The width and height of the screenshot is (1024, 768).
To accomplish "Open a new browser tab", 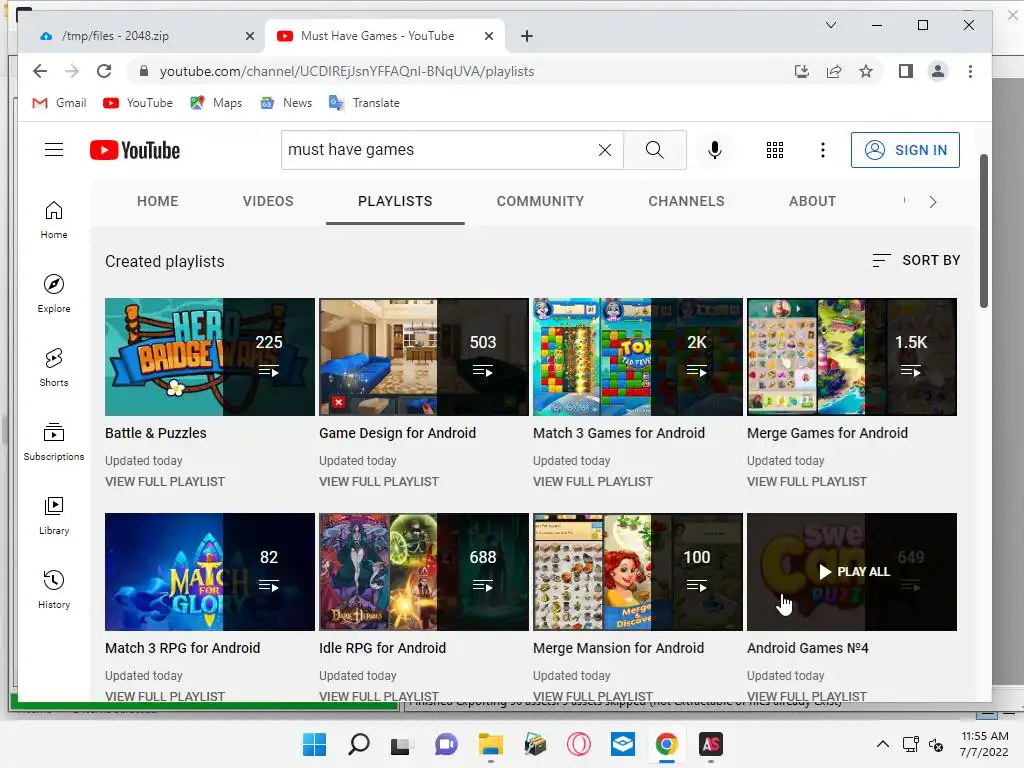I will point(527,36).
